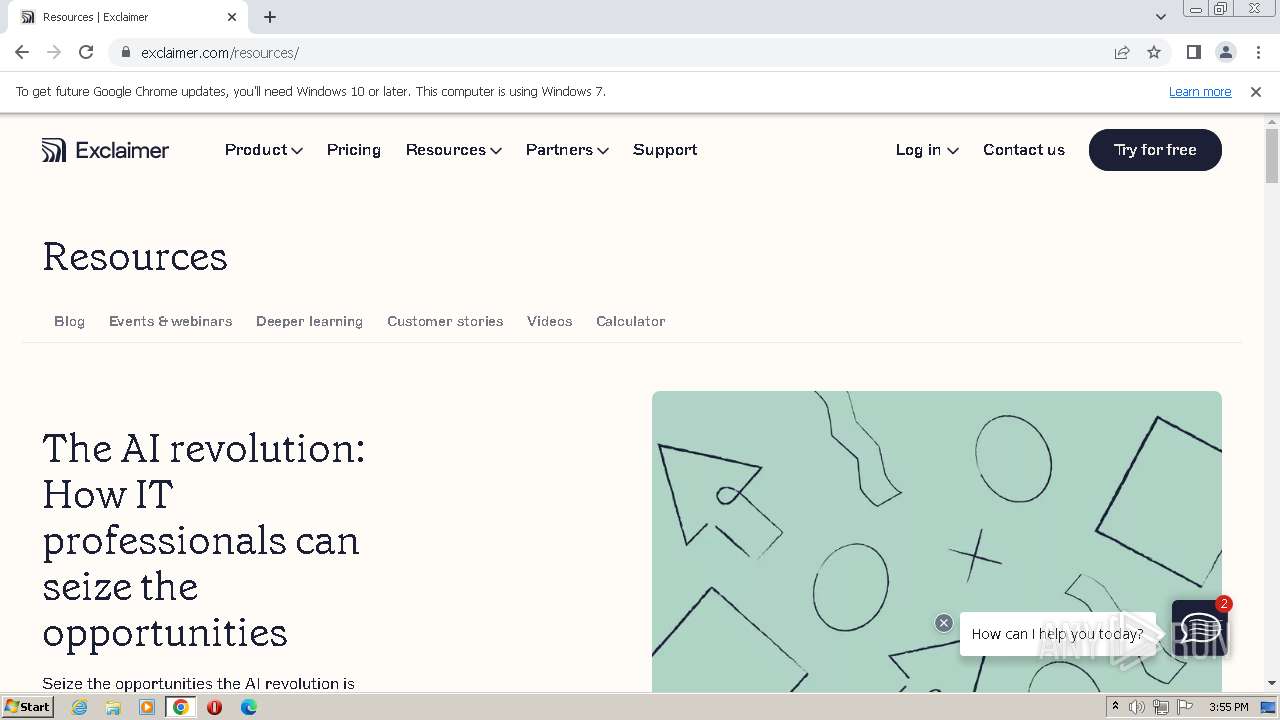Open the Windows Start menu
Viewport: 1280px width, 720px height.
pyautogui.click(x=27, y=707)
